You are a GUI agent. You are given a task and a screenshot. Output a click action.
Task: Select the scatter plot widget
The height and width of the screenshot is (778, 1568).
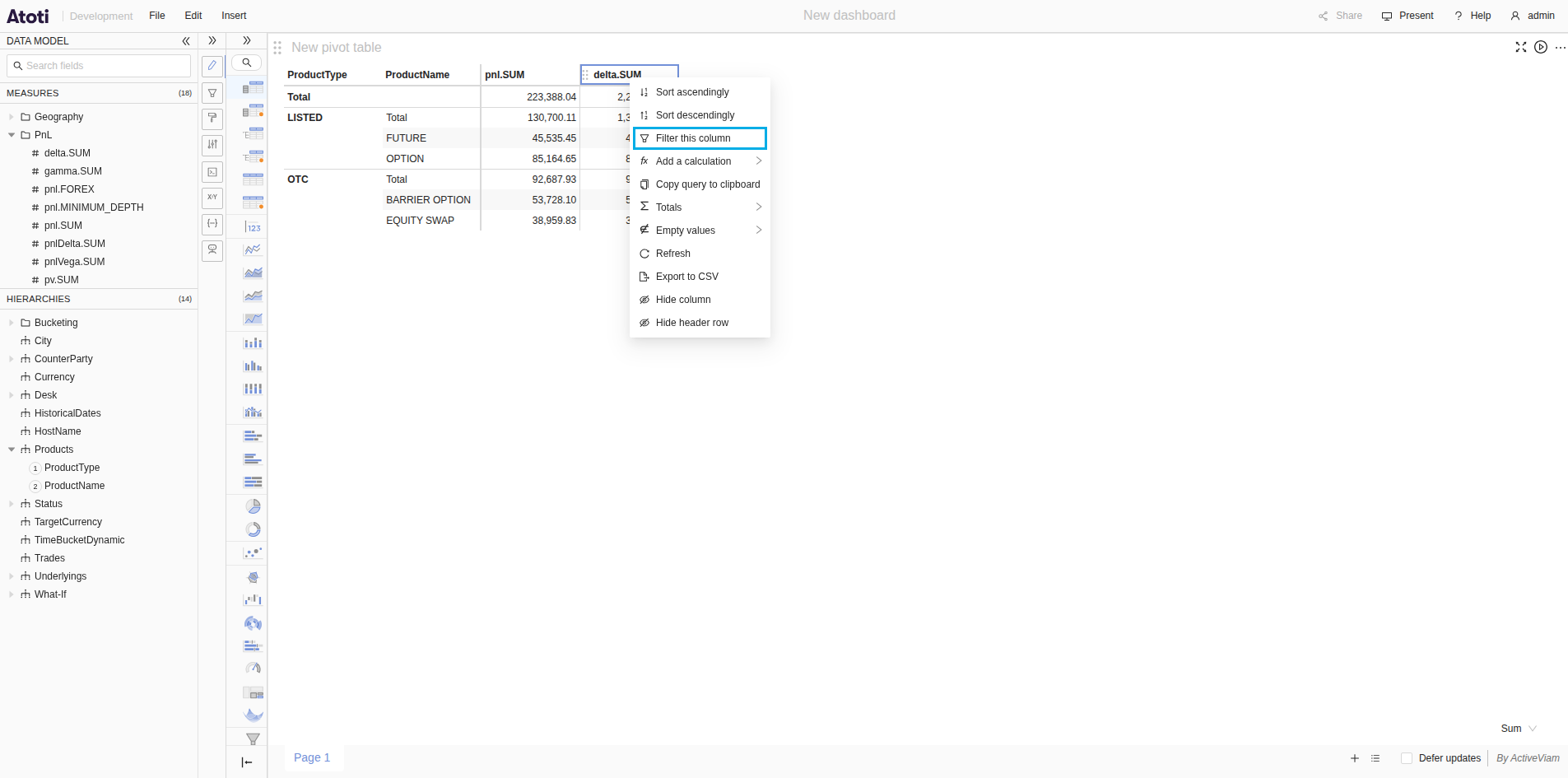pos(254,552)
